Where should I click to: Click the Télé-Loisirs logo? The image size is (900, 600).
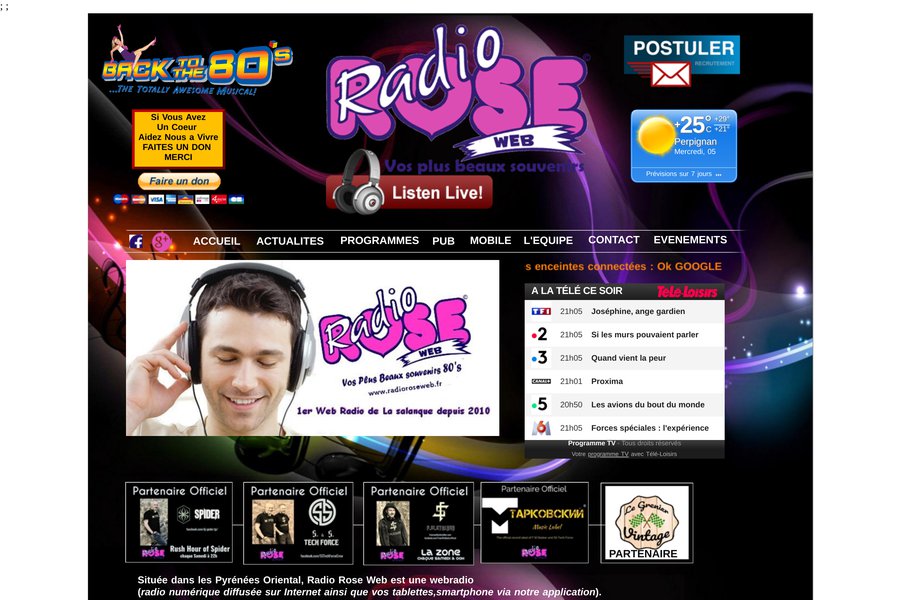686,292
